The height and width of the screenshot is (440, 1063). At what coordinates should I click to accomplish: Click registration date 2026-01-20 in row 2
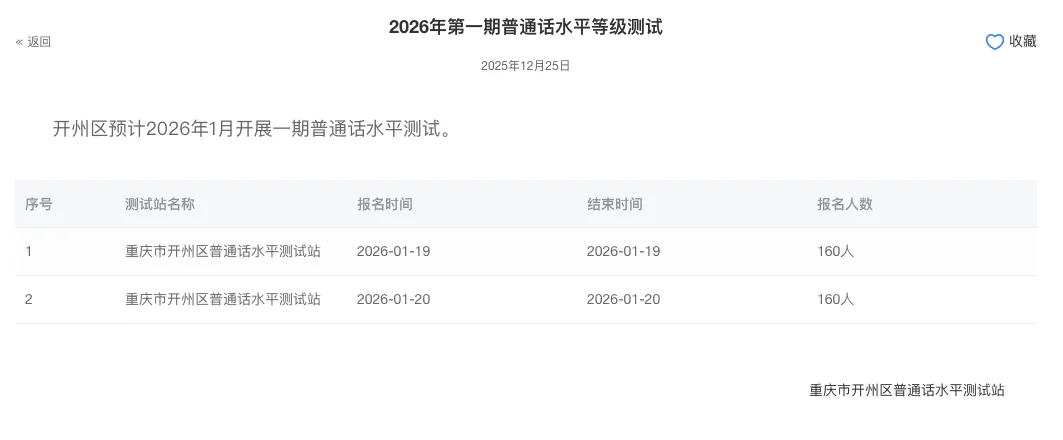tap(393, 299)
